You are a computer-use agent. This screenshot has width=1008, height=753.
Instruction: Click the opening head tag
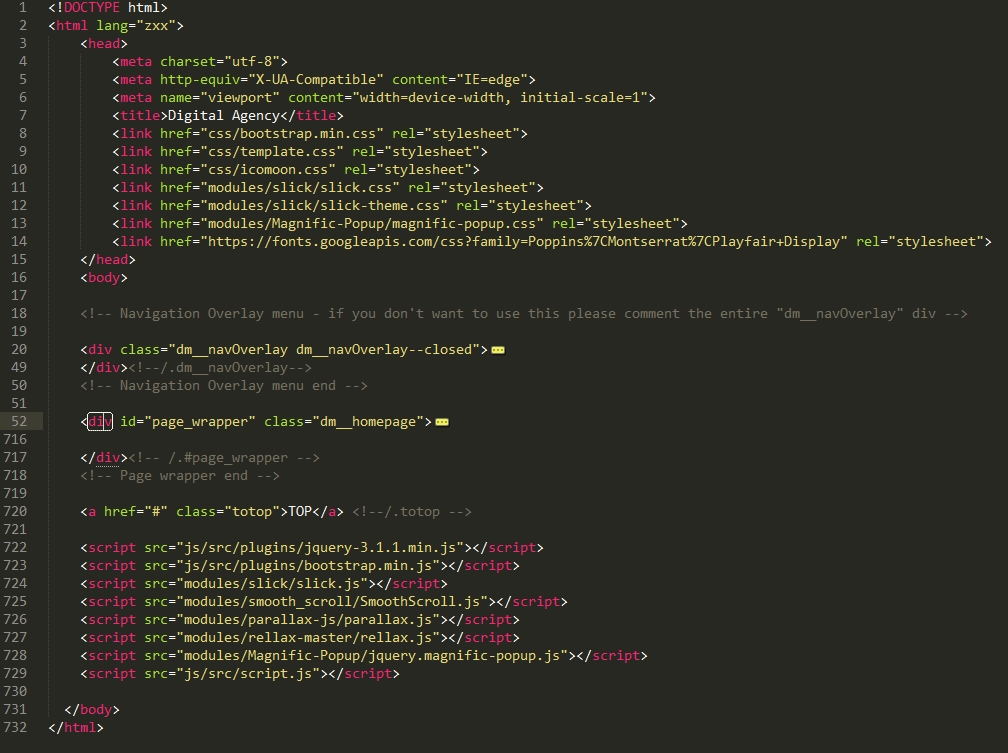pos(104,44)
